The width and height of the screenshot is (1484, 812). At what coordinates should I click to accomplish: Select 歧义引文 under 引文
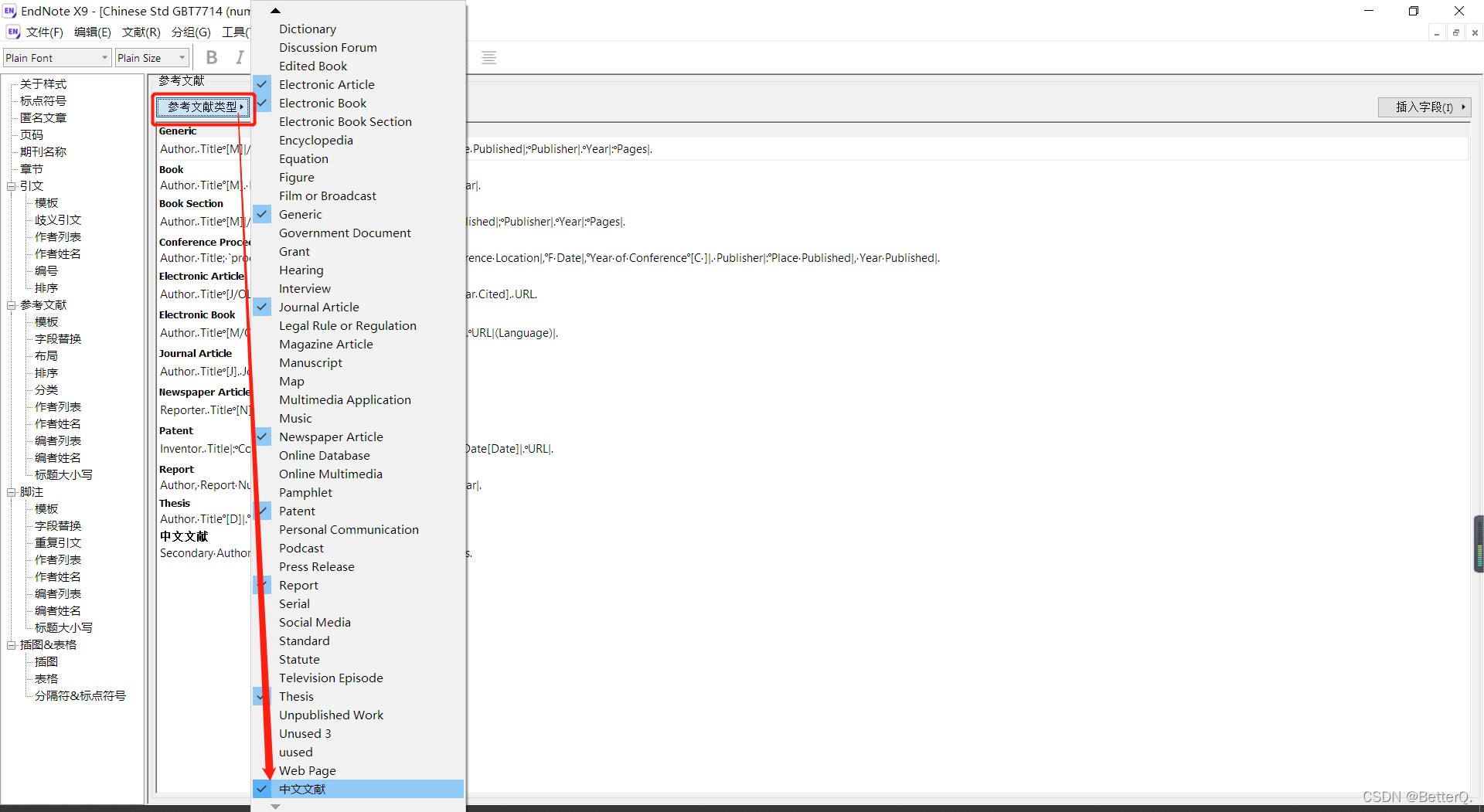(58, 220)
